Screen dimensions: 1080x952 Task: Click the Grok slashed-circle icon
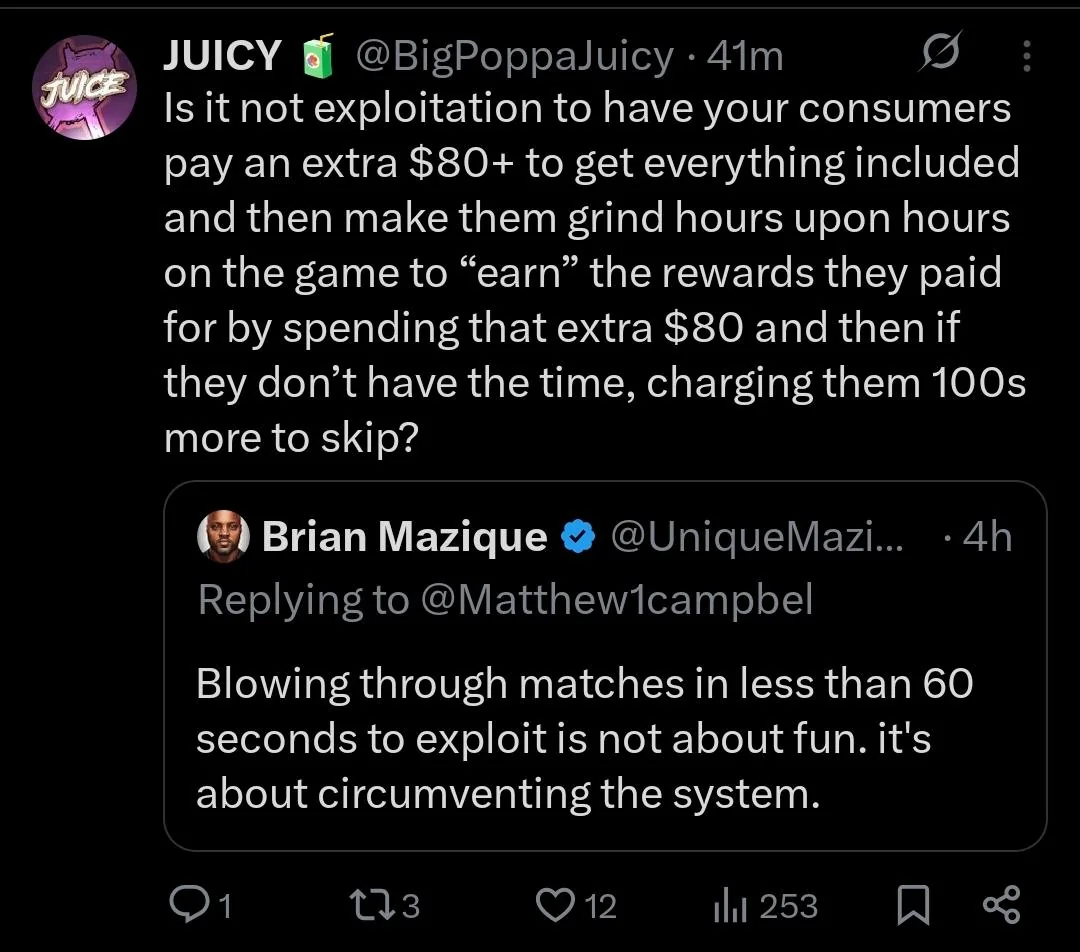coord(940,51)
